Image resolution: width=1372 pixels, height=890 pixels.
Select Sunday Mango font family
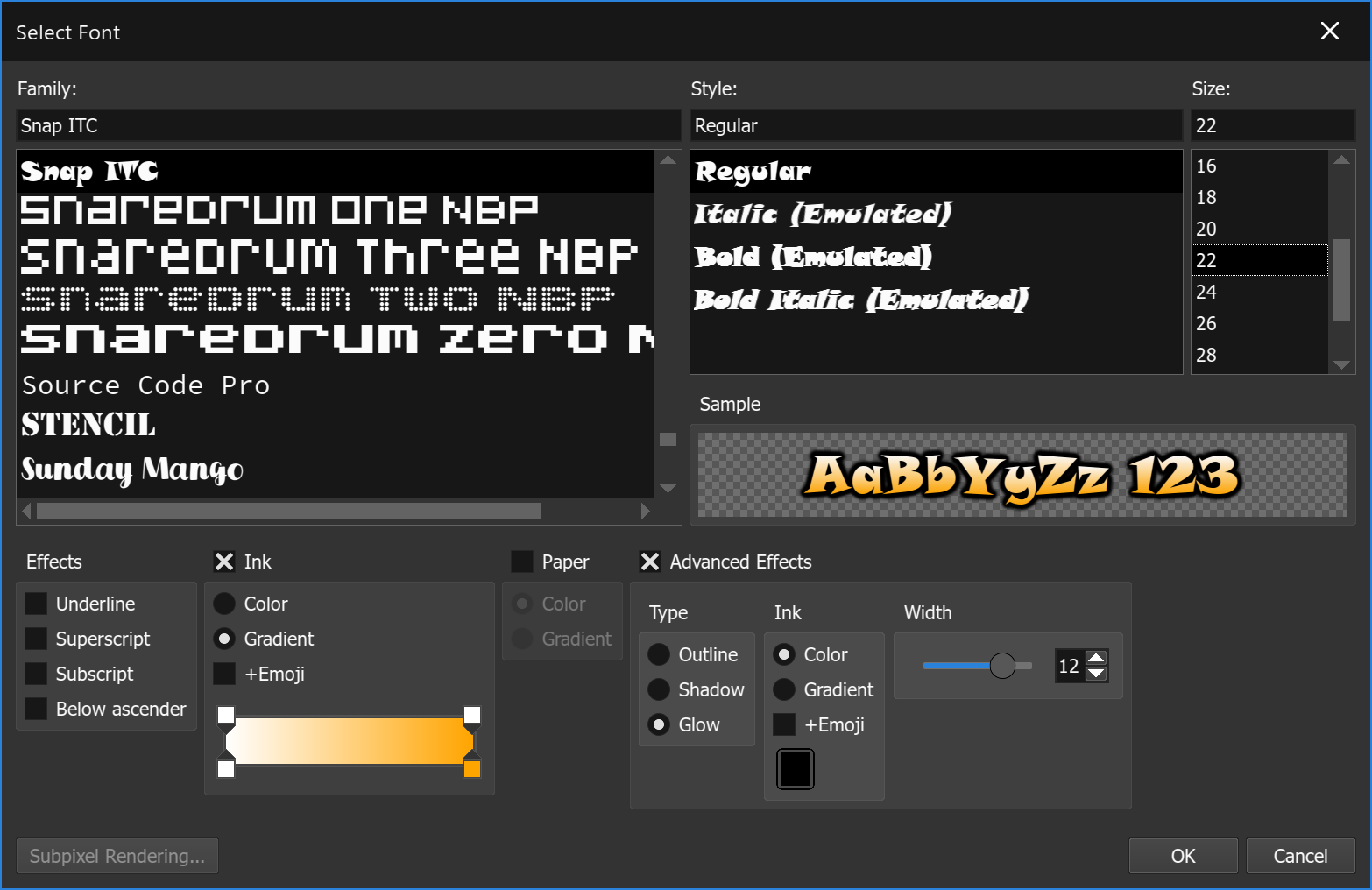click(336, 470)
